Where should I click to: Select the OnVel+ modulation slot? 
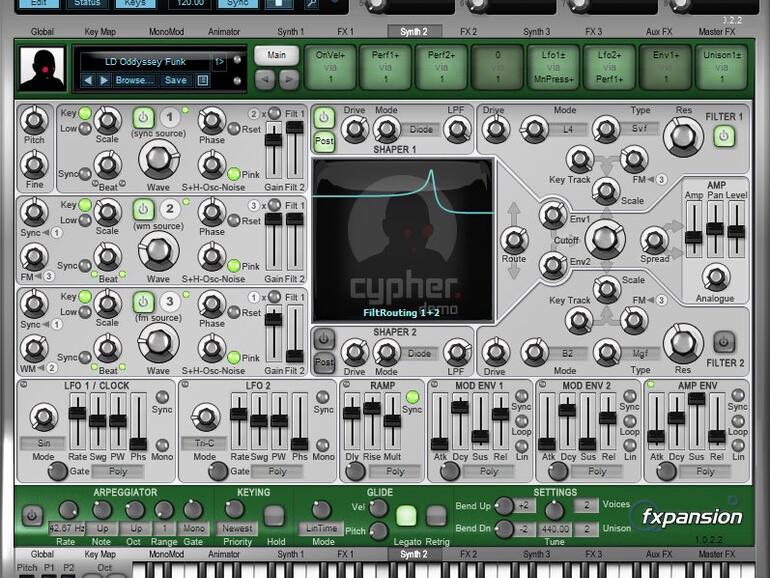pos(330,67)
